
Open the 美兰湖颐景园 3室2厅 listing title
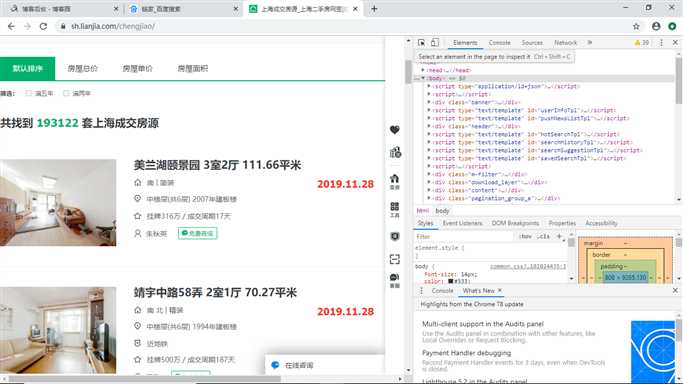click(x=217, y=165)
